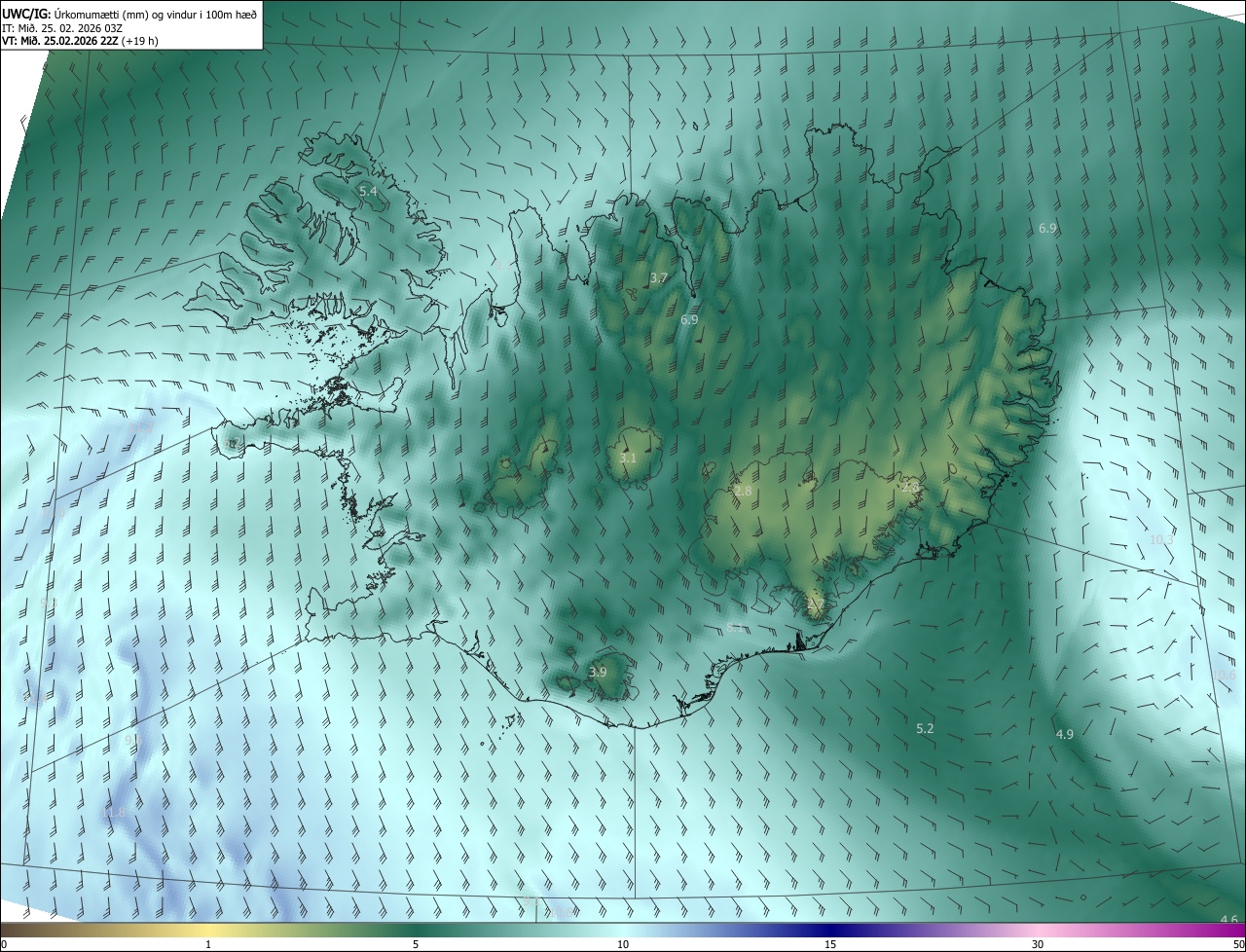
Task: Select the 2.7 value near the south coast glacier tip
Action: pos(816,604)
